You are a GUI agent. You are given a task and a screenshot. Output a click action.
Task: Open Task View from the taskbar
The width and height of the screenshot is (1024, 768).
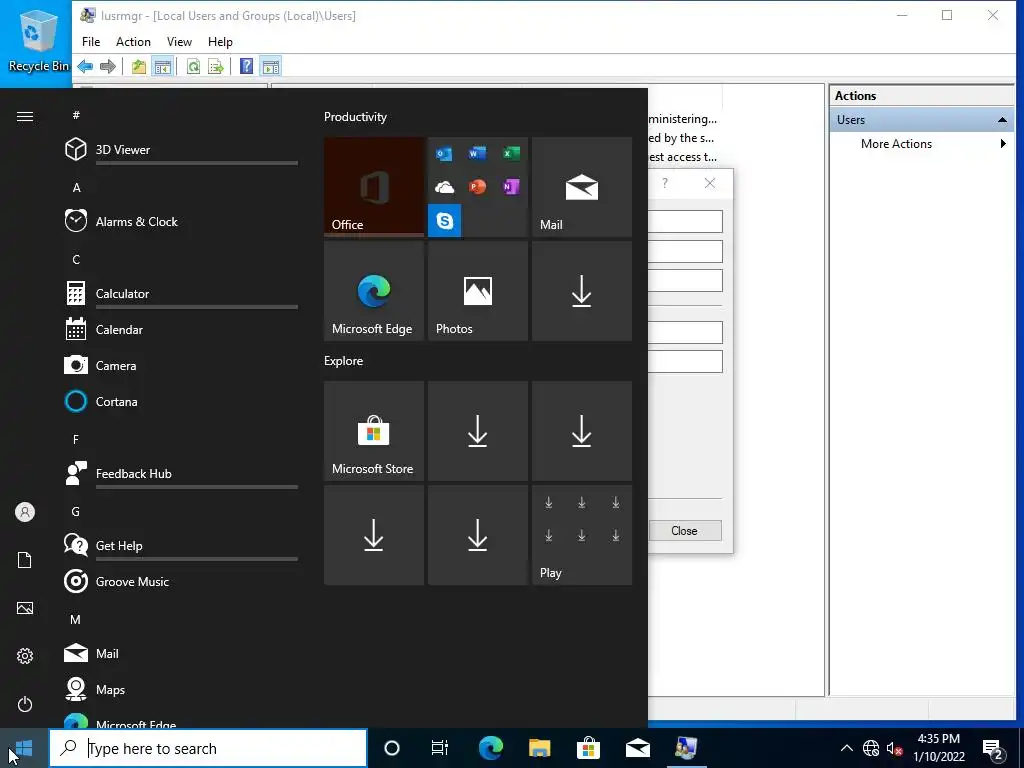point(440,748)
